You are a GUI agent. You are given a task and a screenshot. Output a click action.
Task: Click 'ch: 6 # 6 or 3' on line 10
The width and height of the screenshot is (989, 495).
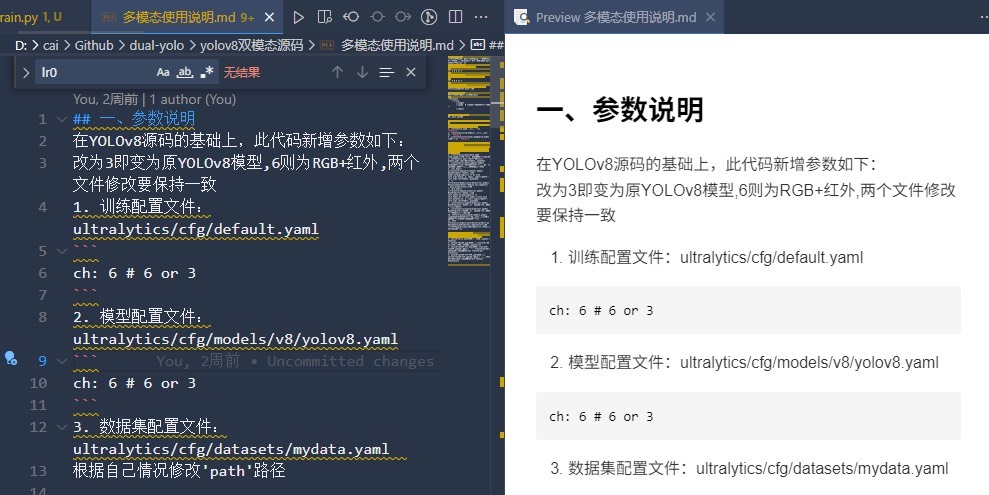134,383
